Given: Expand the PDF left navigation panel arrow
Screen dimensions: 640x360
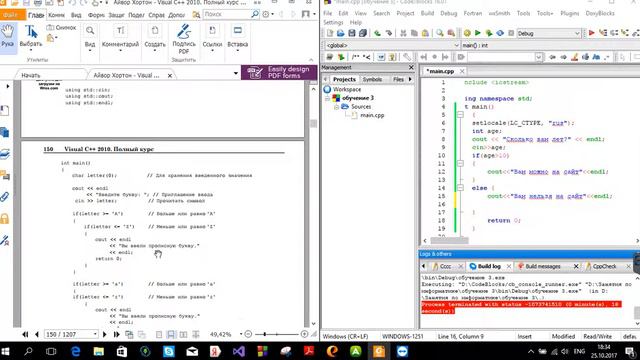Looking at the screenshot, I should pyautogui.click(x=8, y=86).
